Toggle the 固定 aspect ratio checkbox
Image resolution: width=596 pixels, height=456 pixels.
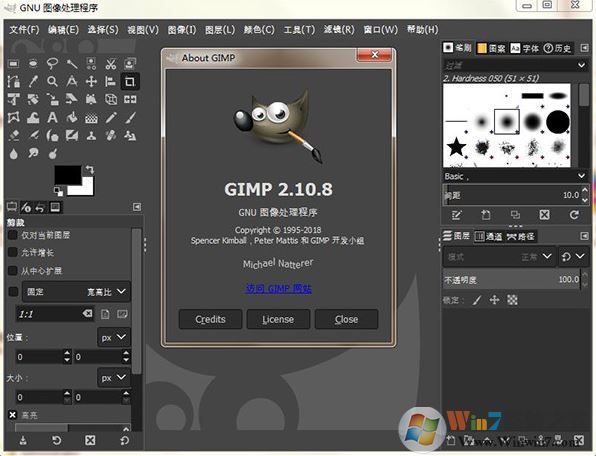[13, 291]
